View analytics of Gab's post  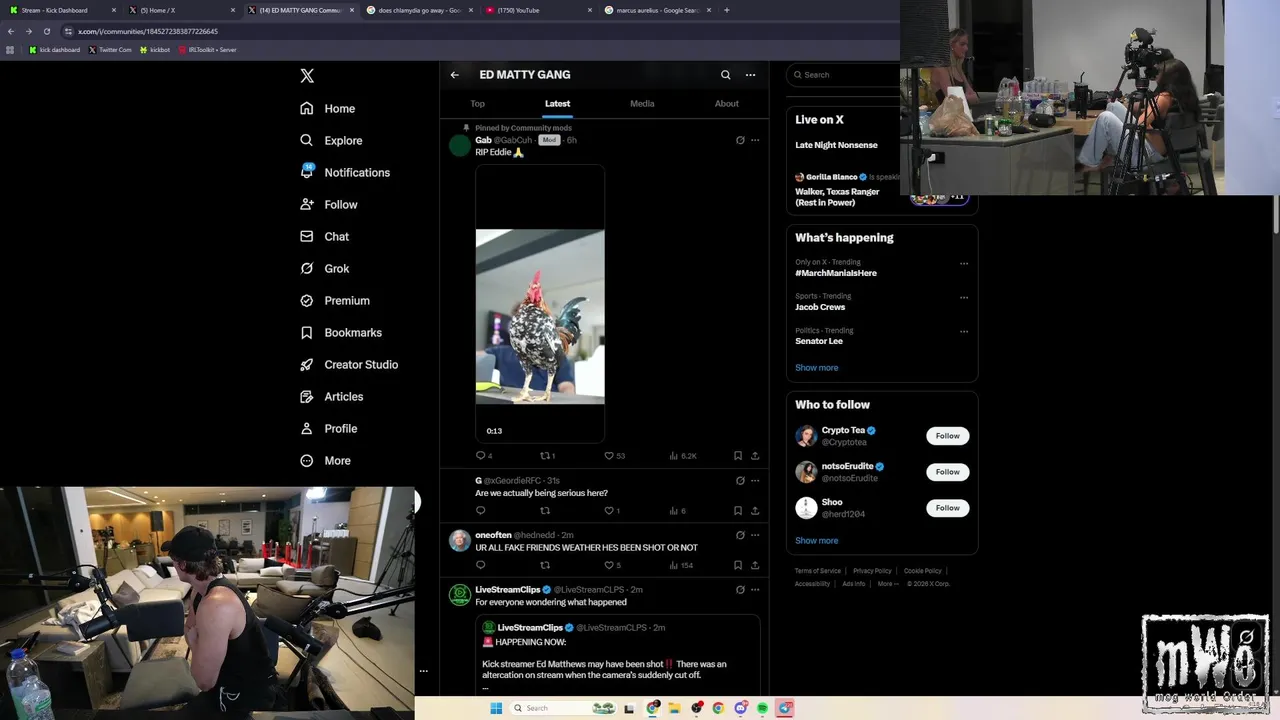[x=683, y=456]
